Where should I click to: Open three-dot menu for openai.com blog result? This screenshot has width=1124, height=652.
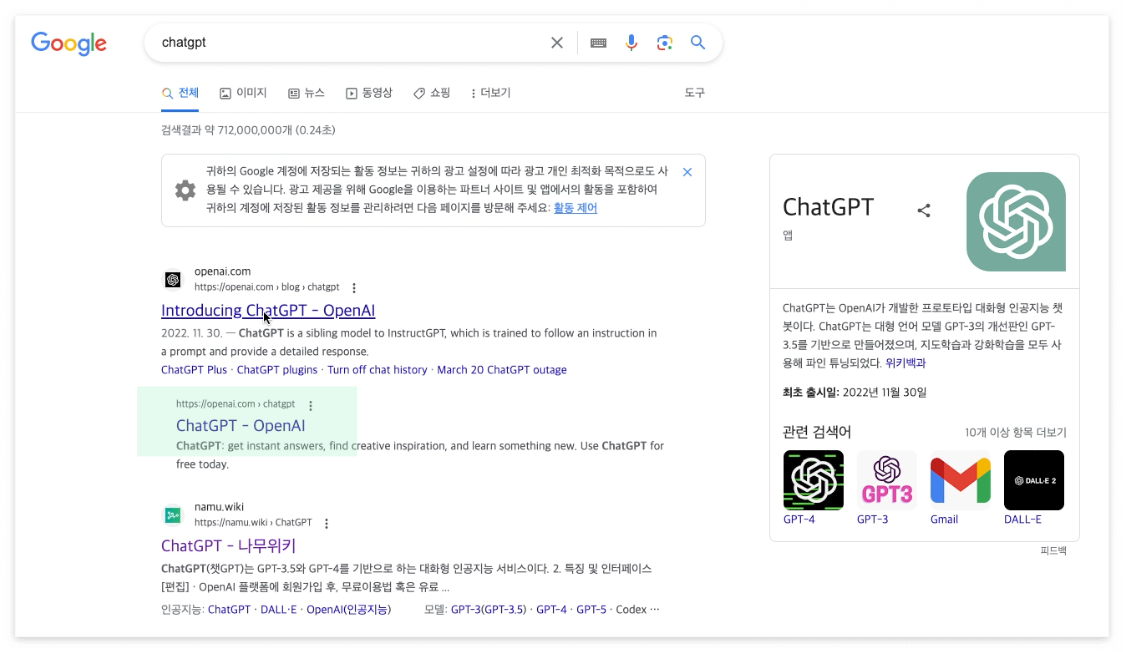[354, 287]
